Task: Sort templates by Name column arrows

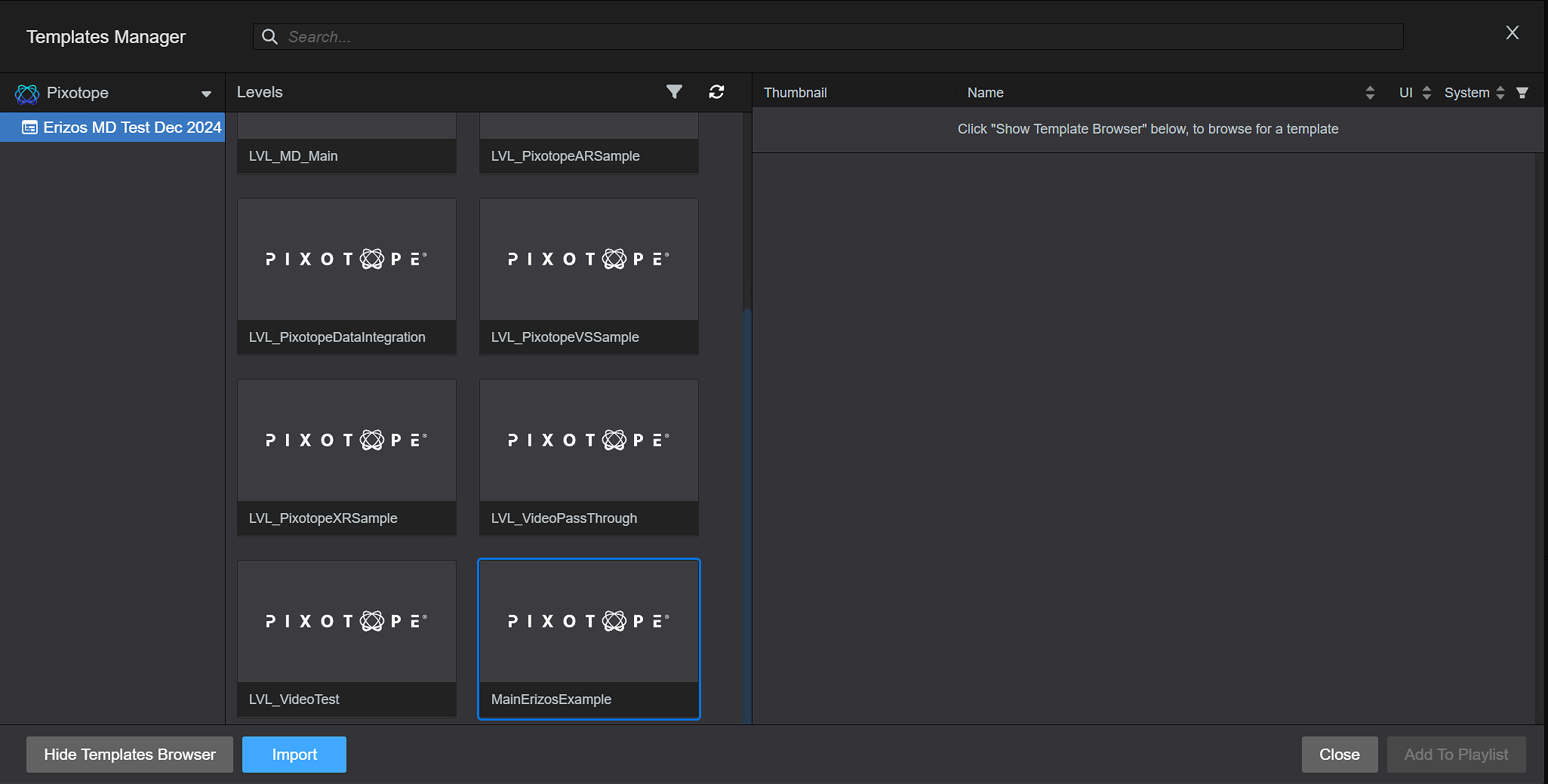Action: click(1370, 93)
